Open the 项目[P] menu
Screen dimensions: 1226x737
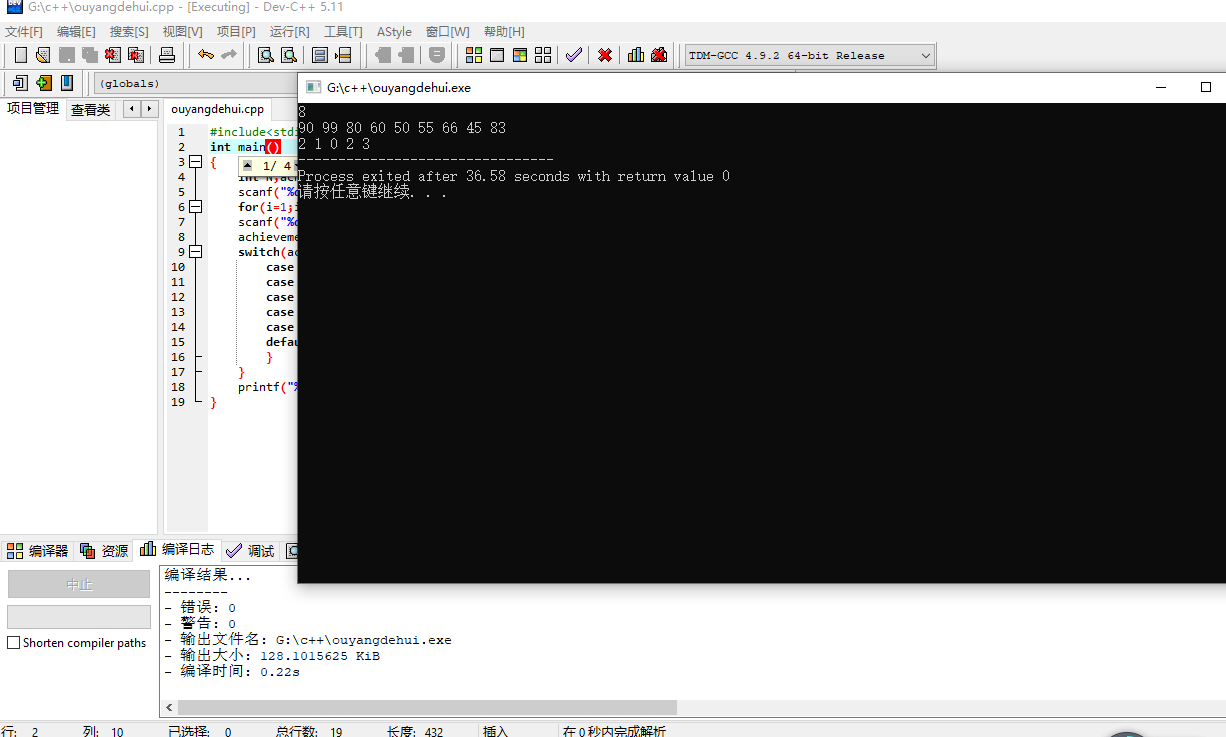tap(236, 32)
